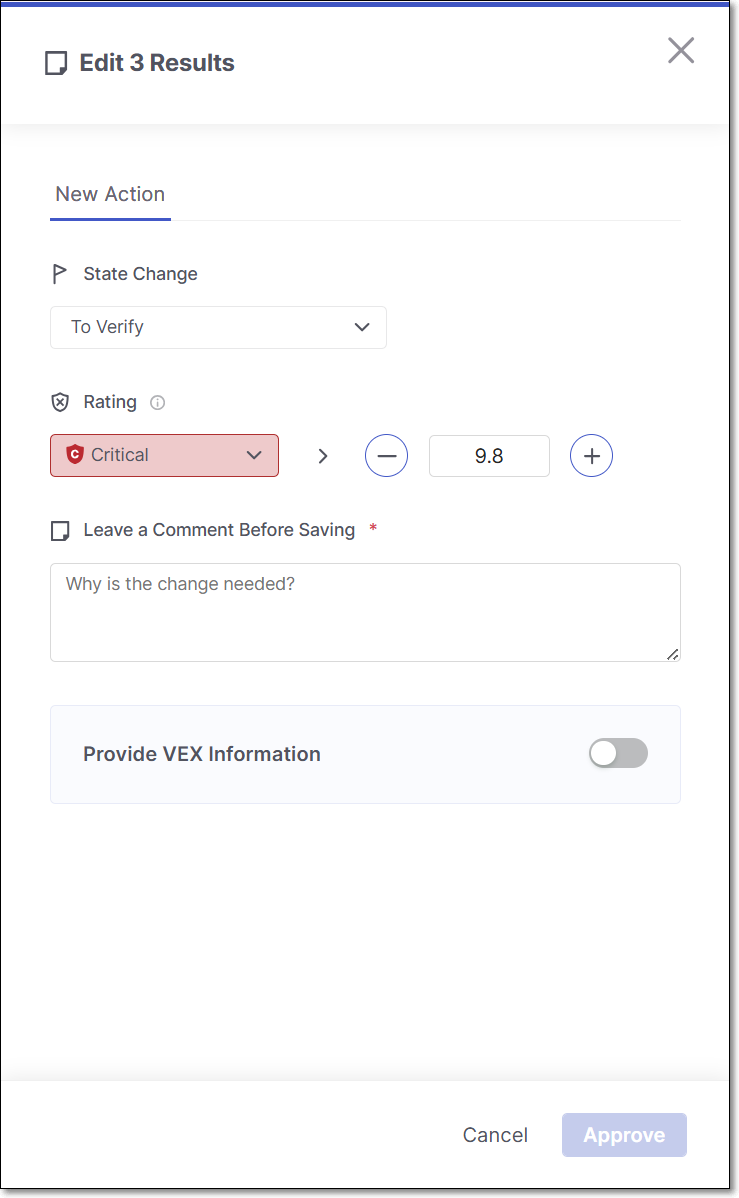Screen dimensions: 739x1198
Task: Click the right arrow between rating and score
Action: click(x=322, y=456)
